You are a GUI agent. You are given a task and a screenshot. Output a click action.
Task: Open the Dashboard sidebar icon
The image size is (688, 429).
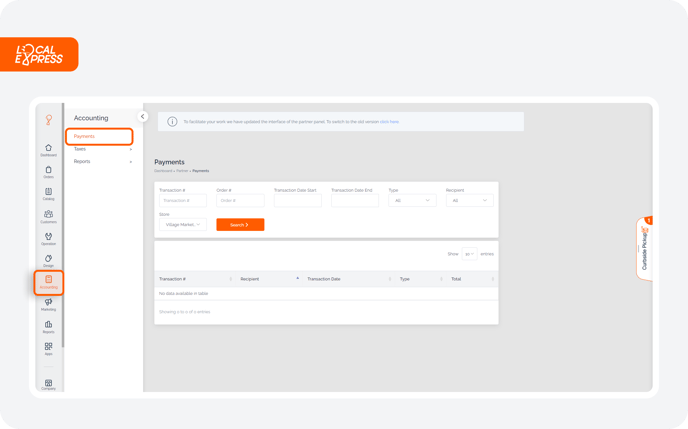pos(48,150)
